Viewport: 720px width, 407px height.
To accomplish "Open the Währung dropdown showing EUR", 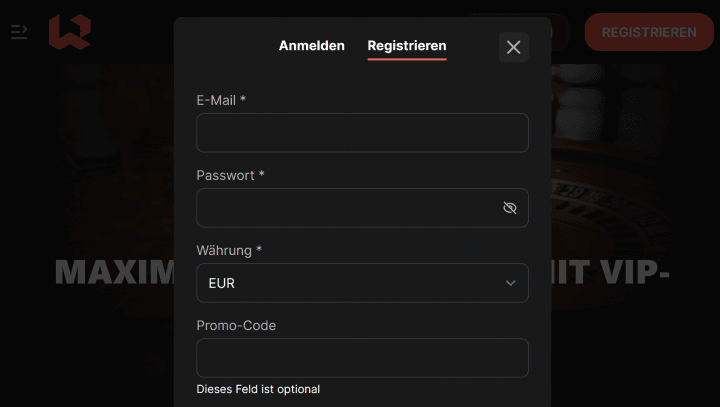I will (x=362, y=283).
